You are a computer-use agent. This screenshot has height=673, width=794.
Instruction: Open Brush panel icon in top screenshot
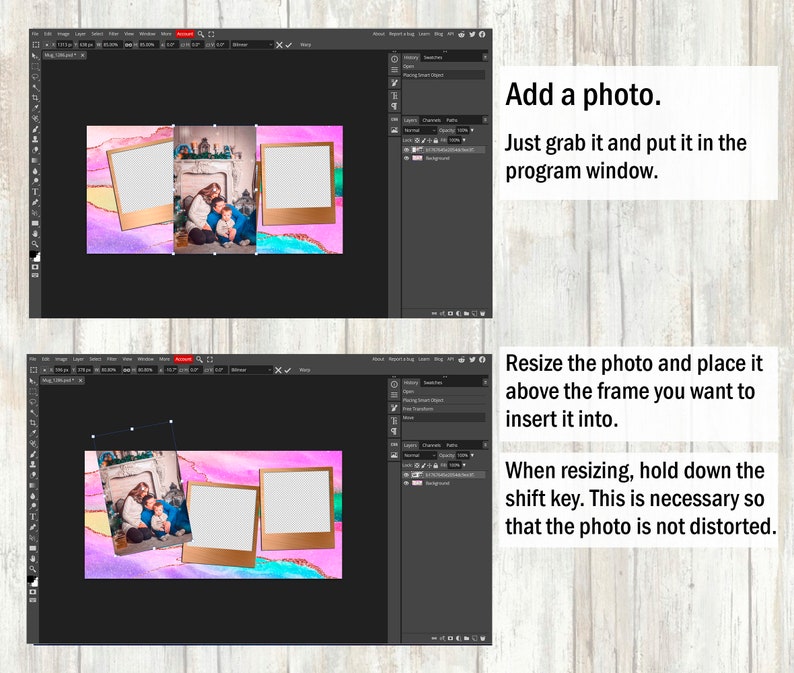click(x=394, y=82)
